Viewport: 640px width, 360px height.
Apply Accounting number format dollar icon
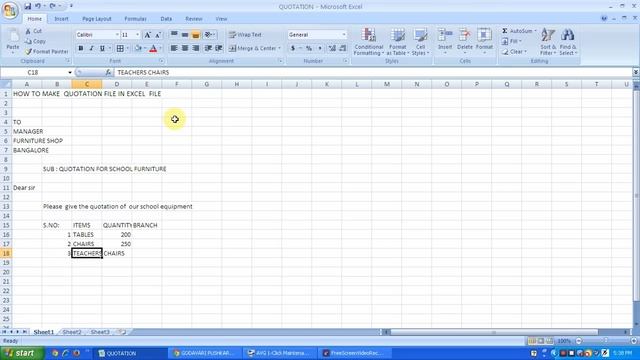click(x=293, y=49)
